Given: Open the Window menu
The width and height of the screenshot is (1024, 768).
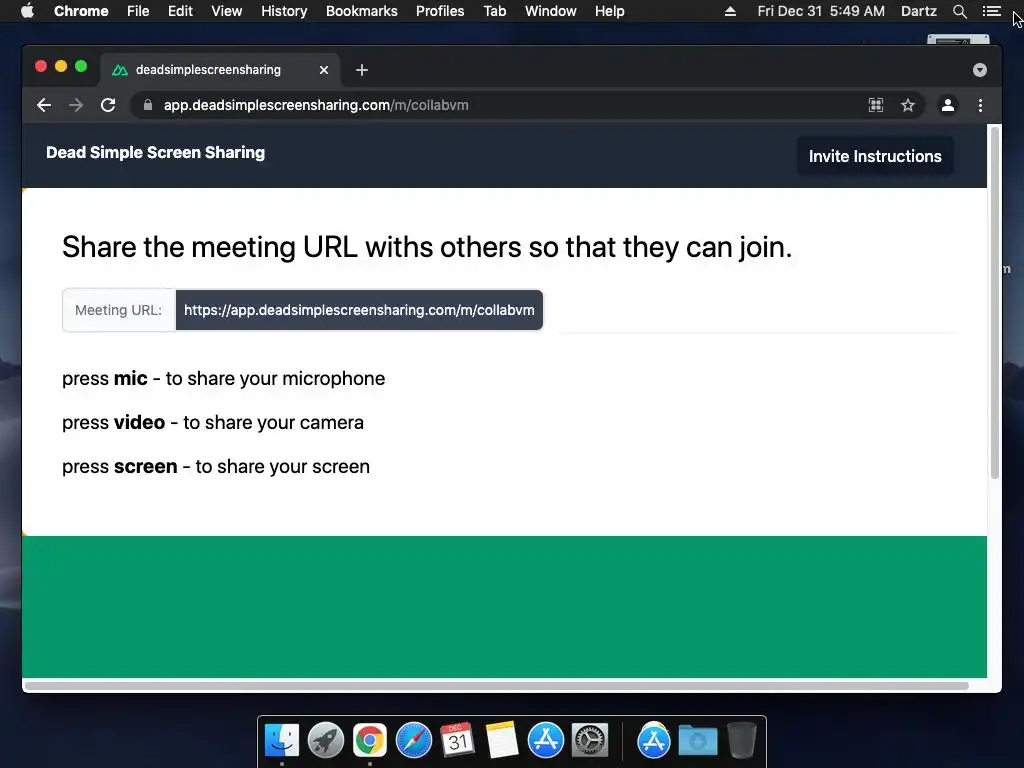Looking at the screenshot, I should [551, 11].
